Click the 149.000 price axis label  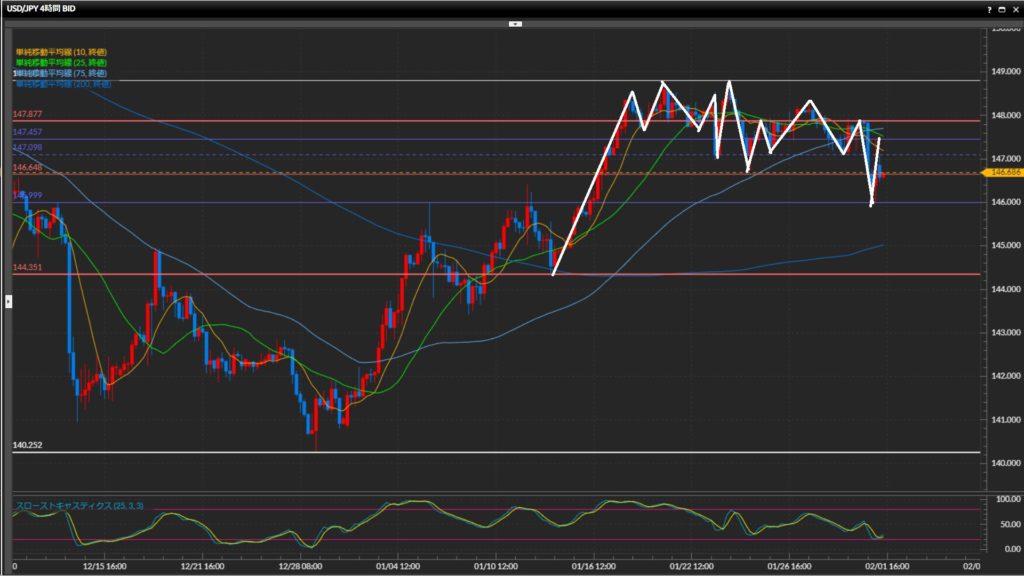(x=1003, y=72)
